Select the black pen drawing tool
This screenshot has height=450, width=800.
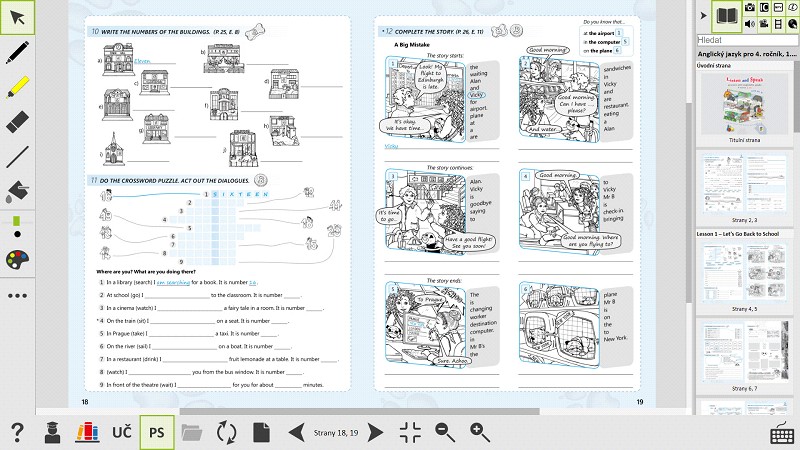pyautogui.click(x=17, y=53)
